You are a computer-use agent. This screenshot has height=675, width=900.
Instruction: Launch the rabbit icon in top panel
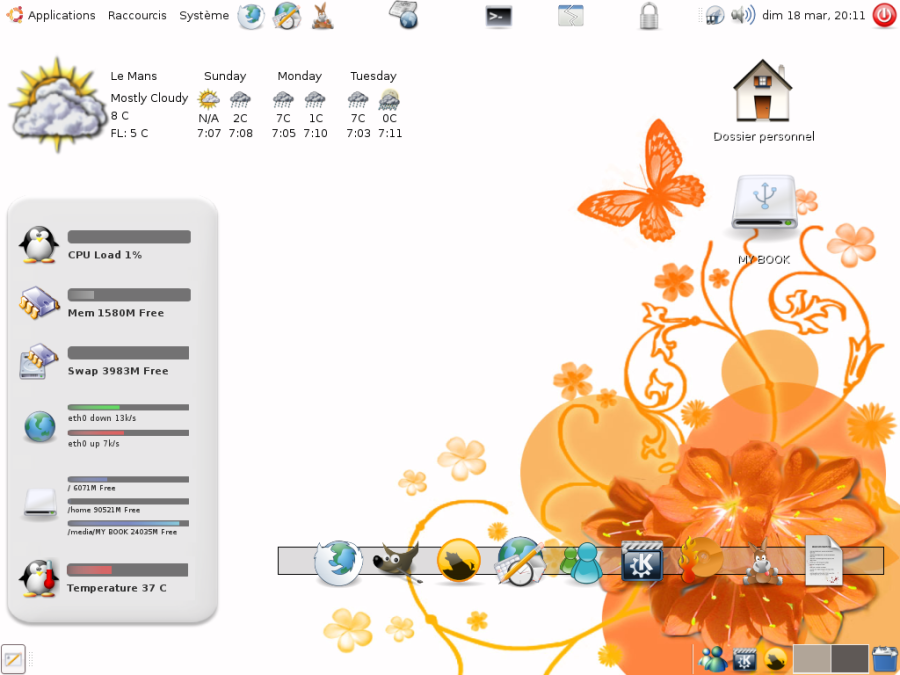pyautogui.click(x=323, y=15)
